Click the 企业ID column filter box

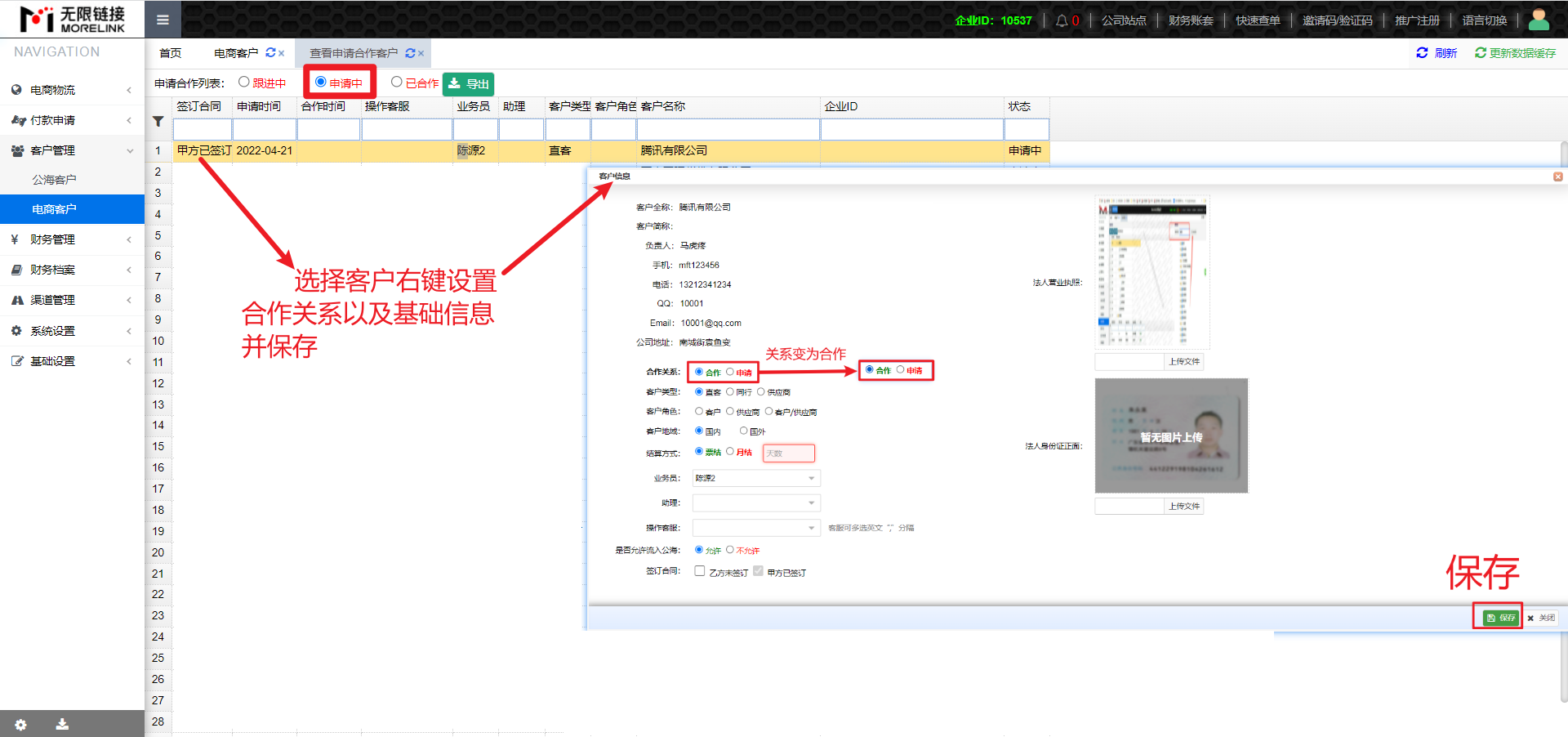(x=912, y=129)
